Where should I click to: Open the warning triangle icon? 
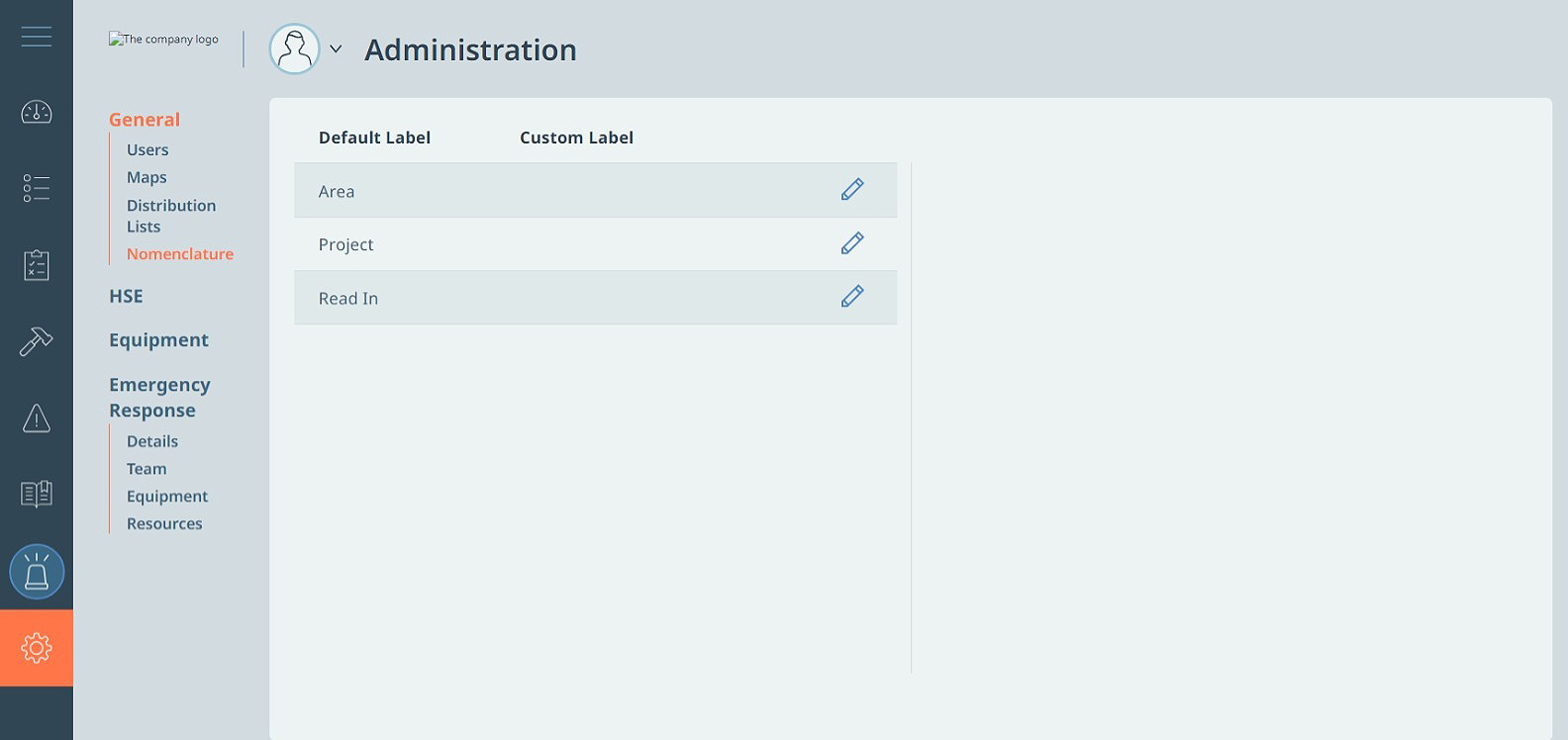[37, 417]
